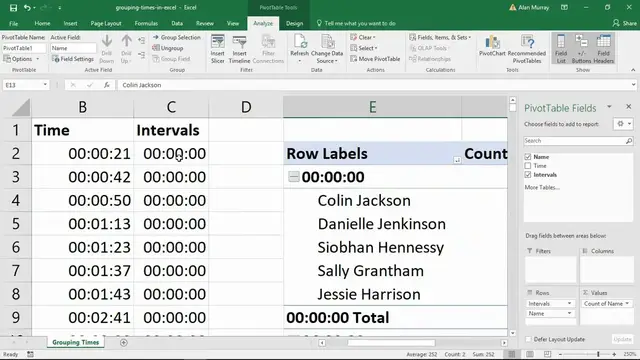Click the Drill Down arrow icon
This screenshot has width=640, height=360.
(107, 41)
